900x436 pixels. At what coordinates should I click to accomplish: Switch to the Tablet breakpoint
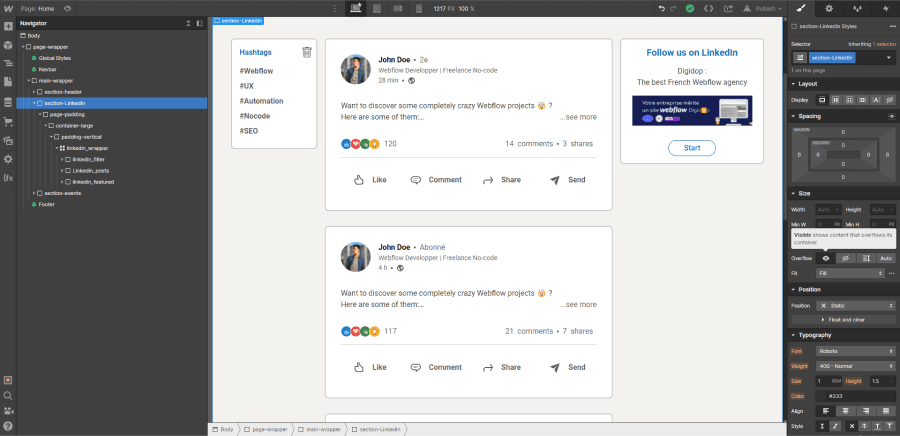[x=377, y=9]
